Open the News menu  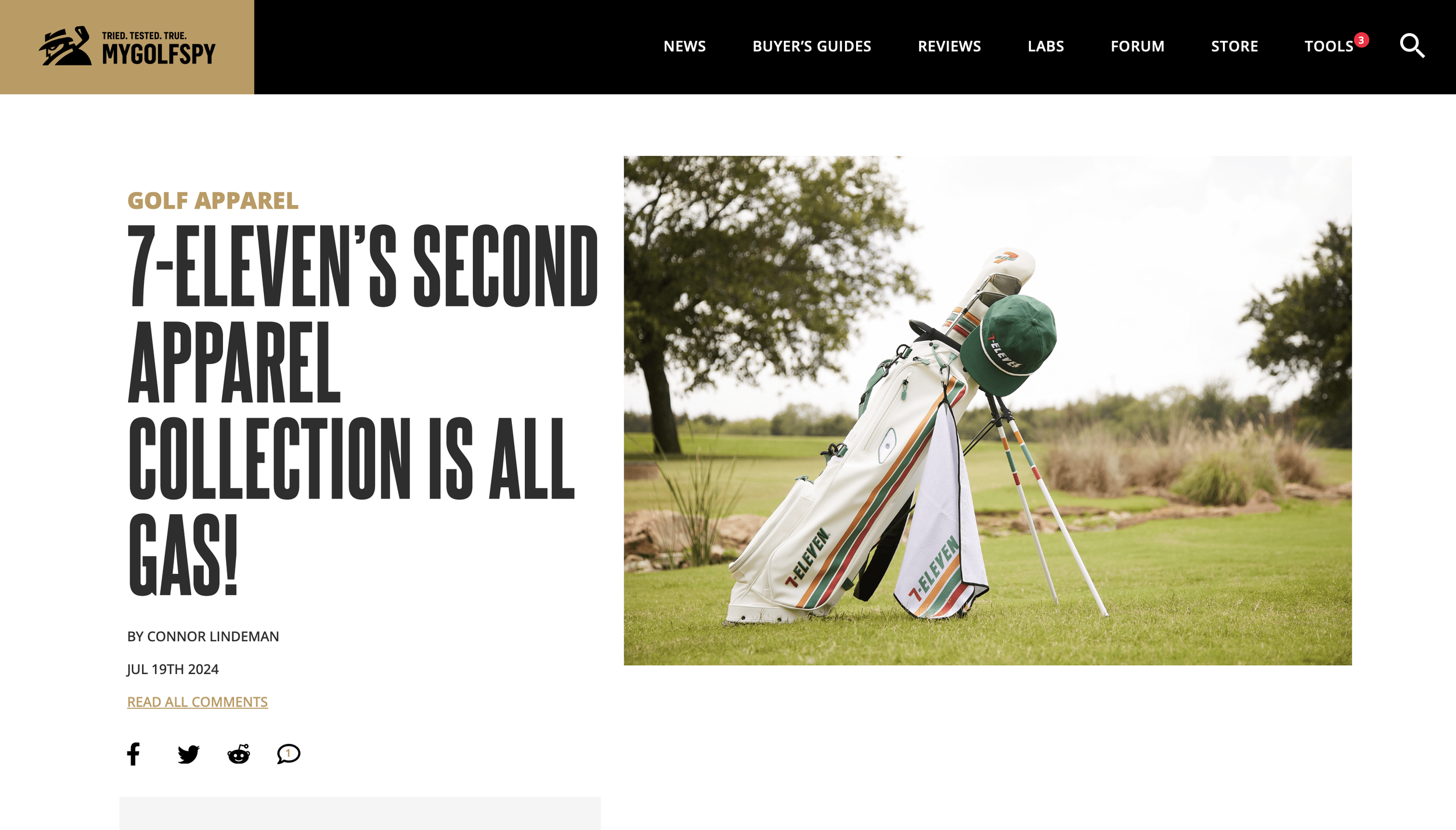(684, 46)
